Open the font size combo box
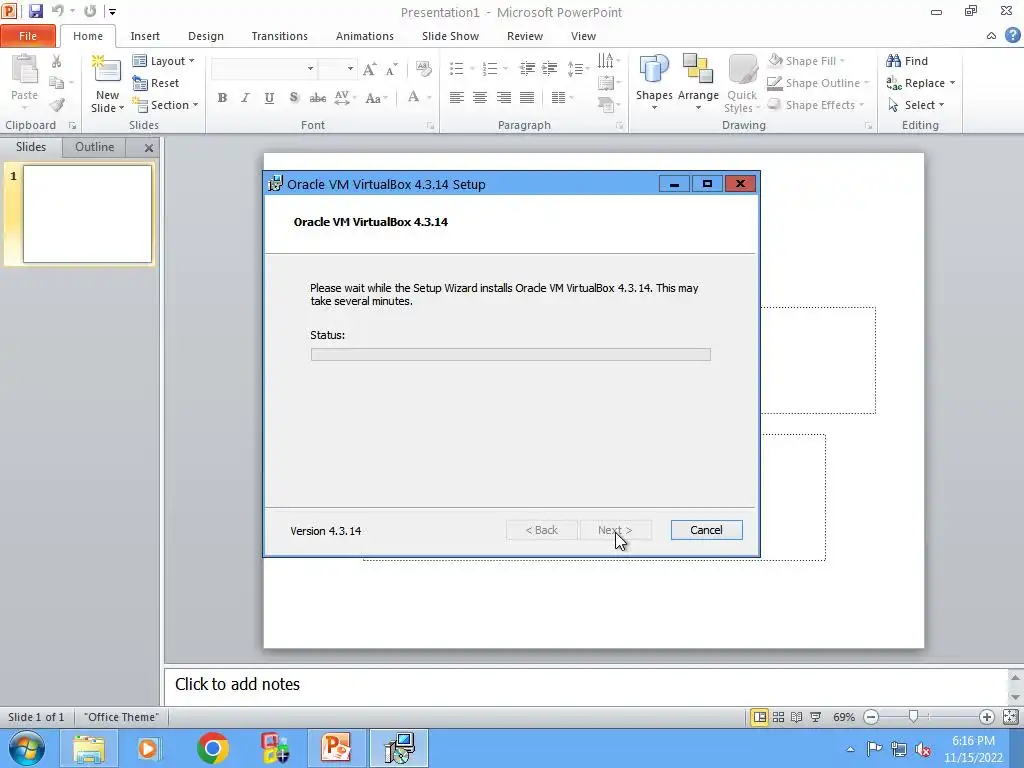Image resolution: width=1024 pixels, height=768 pixels. 338,69
